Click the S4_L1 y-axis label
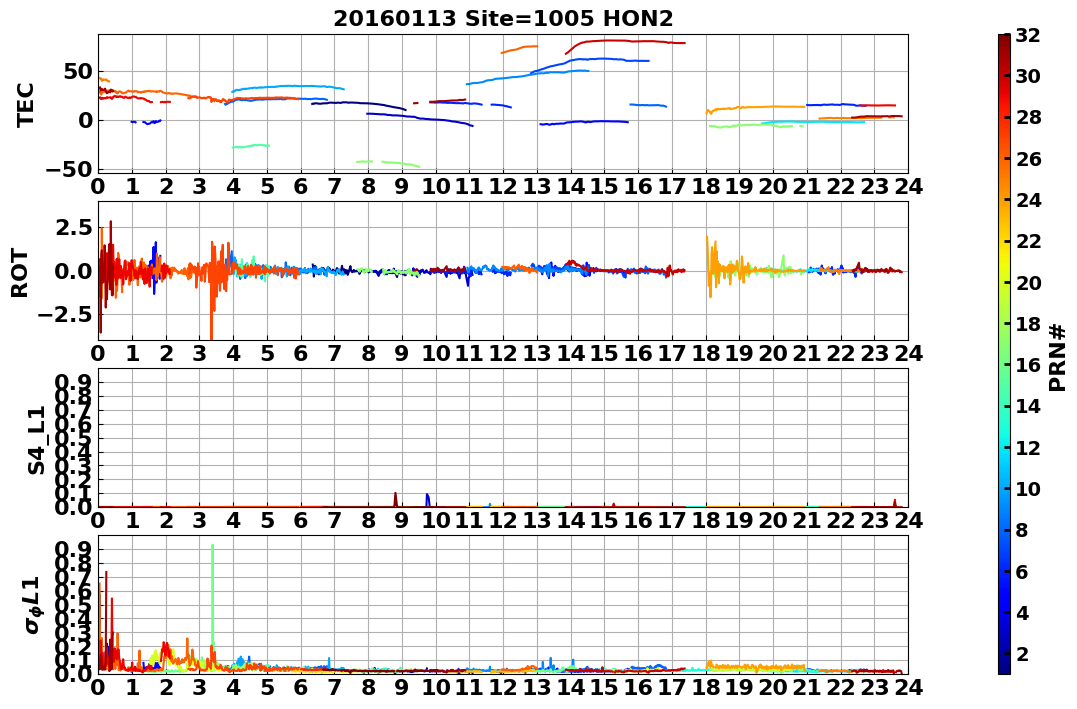Viewport: 1077px width, 709px height. click(36, 440)
